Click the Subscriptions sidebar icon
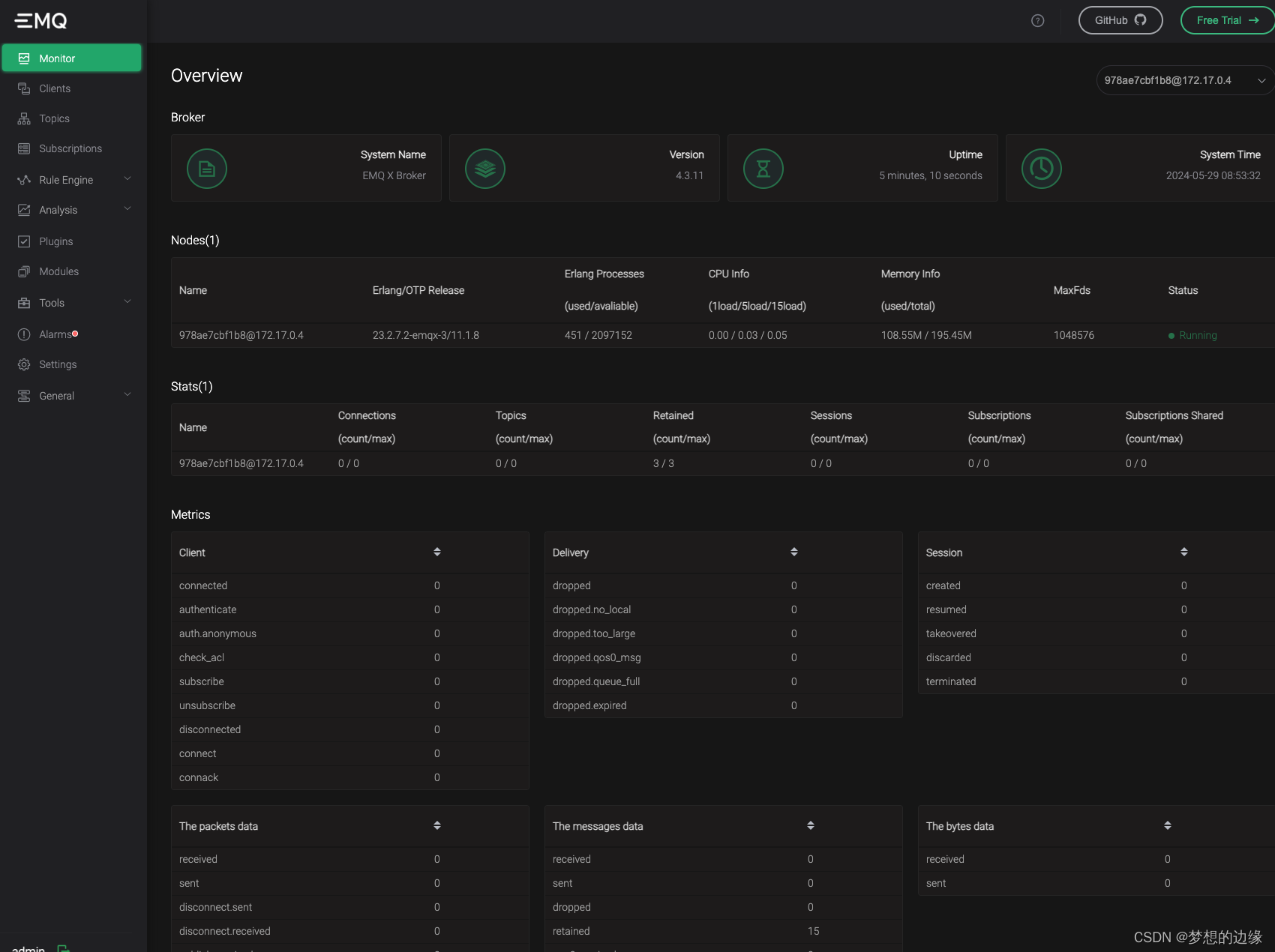The image size is (1275, 952). (24, 148)
